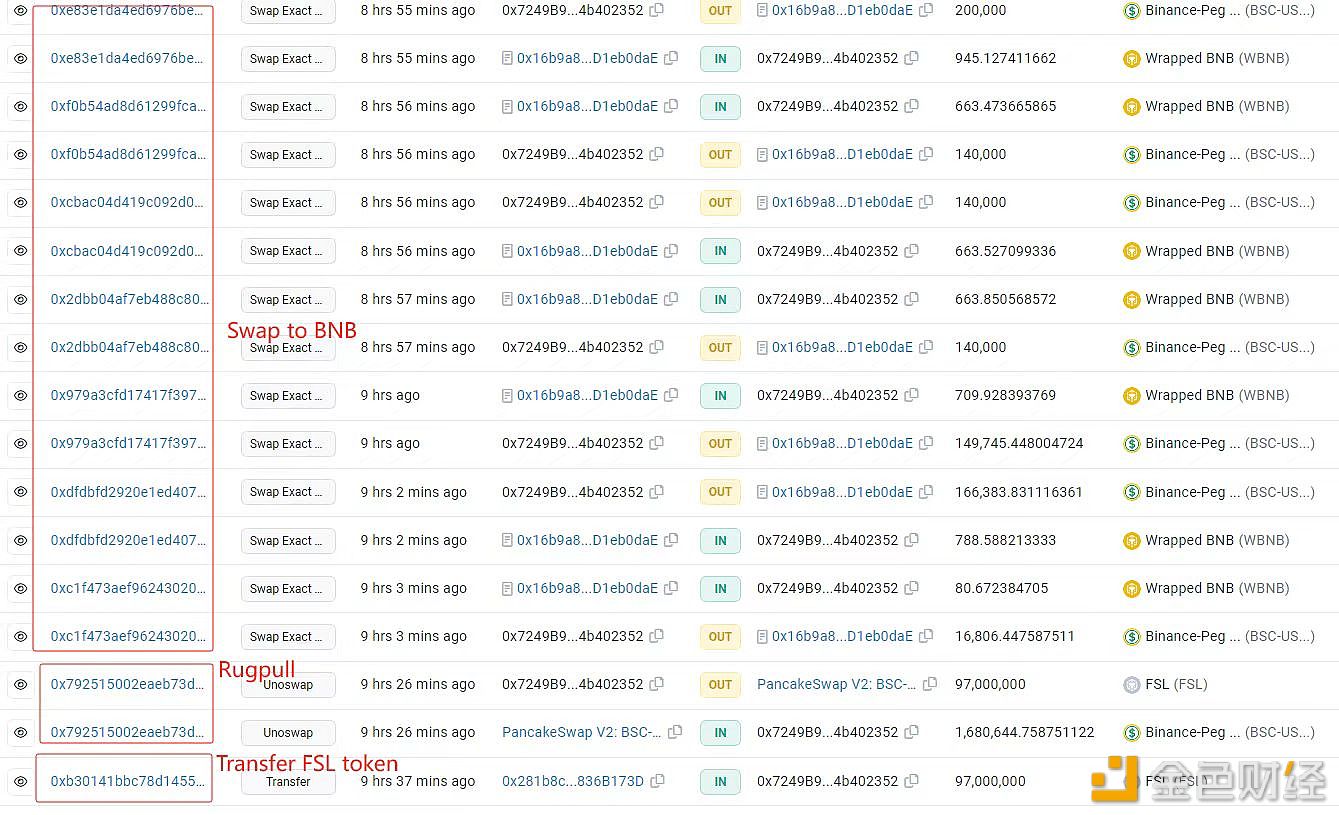Screen dimensions: 1339x815
Task: Open sender 0x16b9a8...D1eb0daE in the 945.127411662 row
Action: point(587,59)
